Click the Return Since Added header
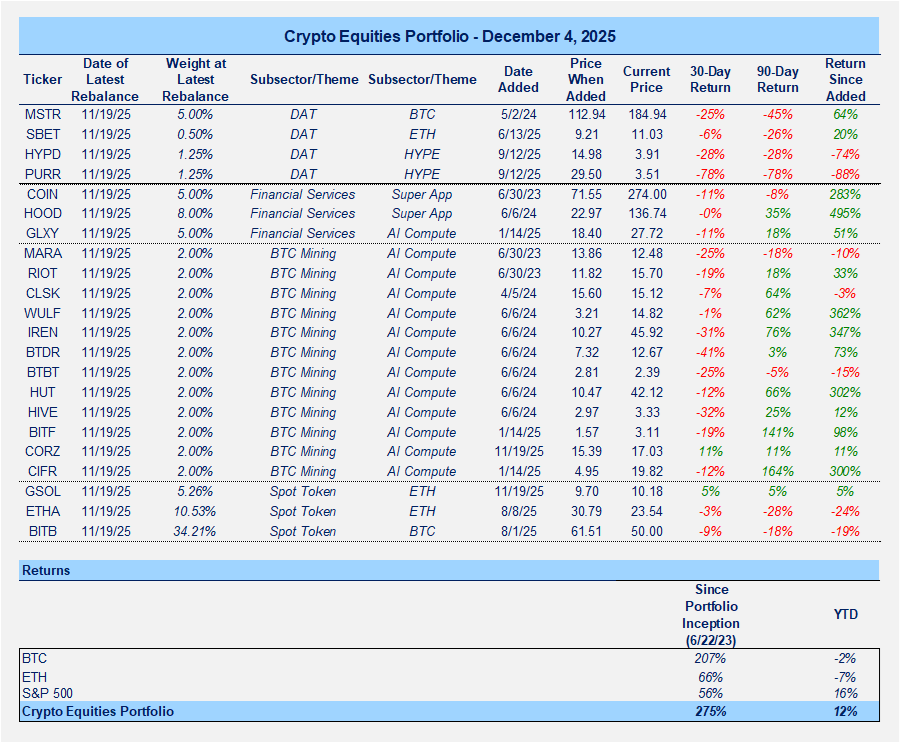This screenshot has height=743, width=900. 845,79
